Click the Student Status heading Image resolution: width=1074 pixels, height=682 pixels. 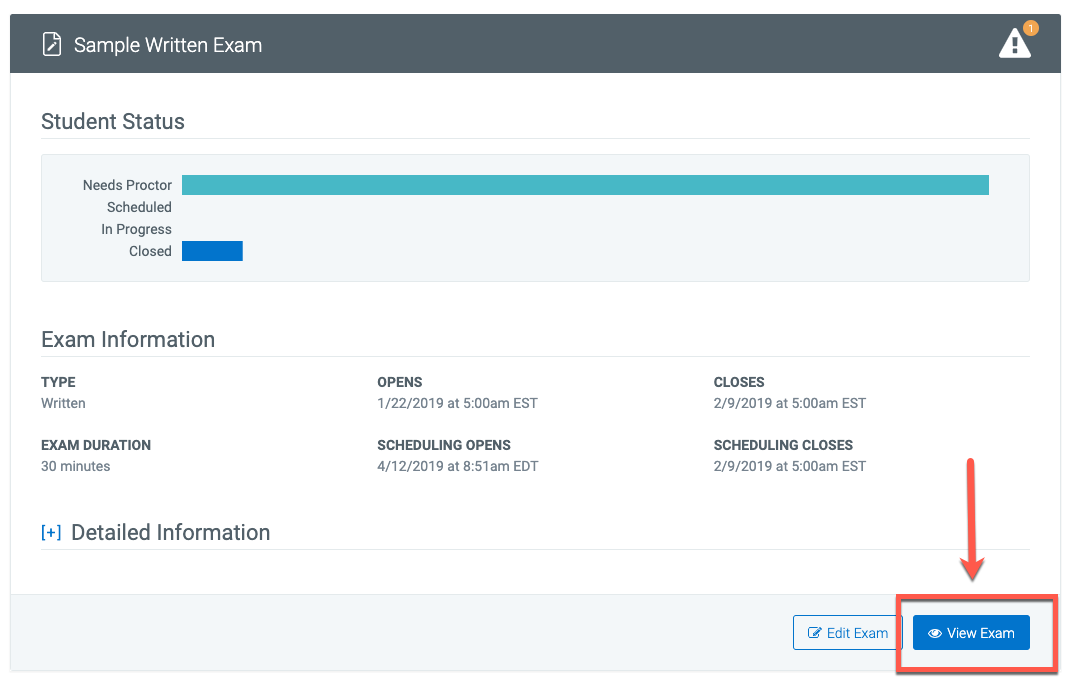click(113, 121)
